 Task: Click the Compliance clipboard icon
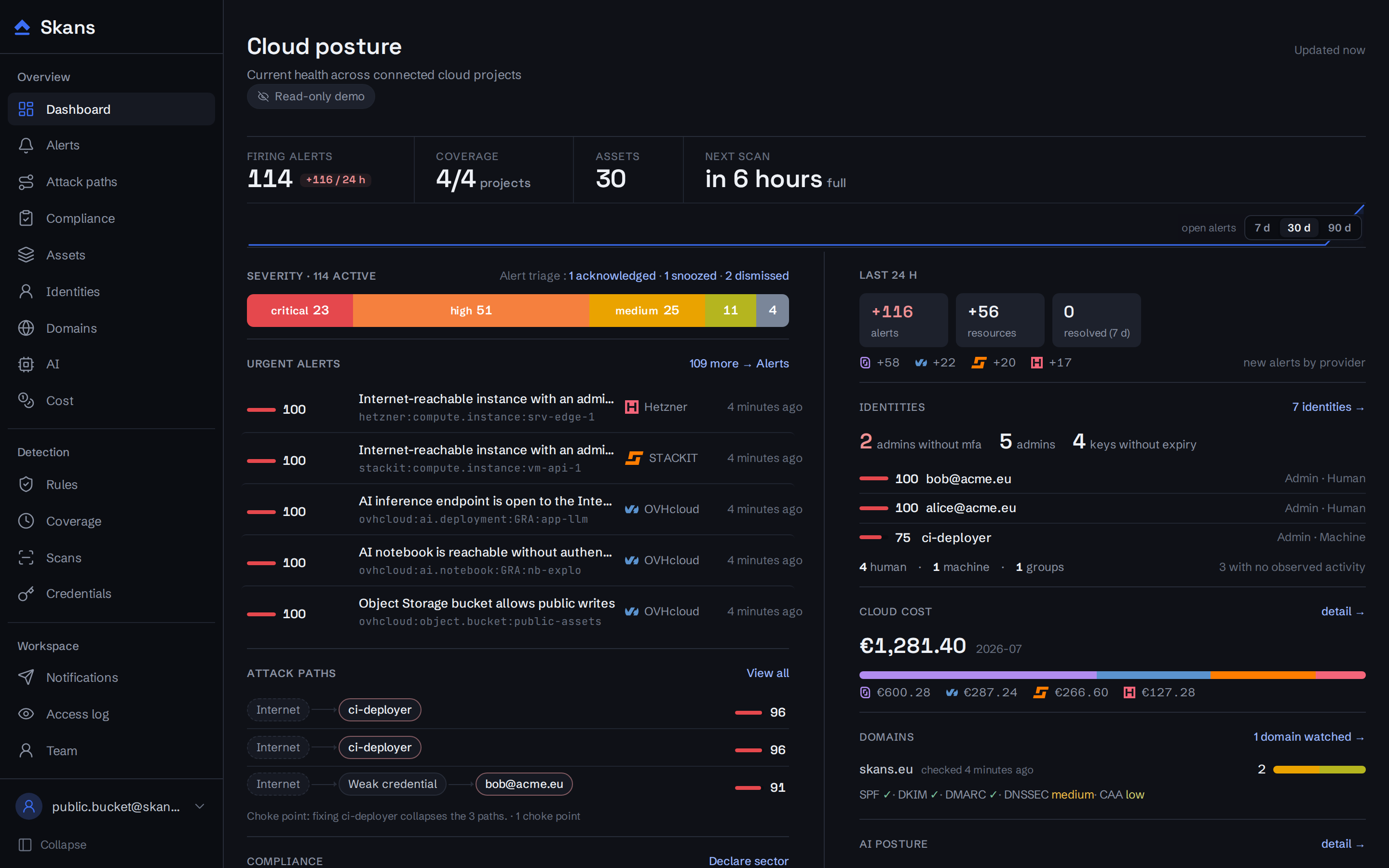pos(26,218)
